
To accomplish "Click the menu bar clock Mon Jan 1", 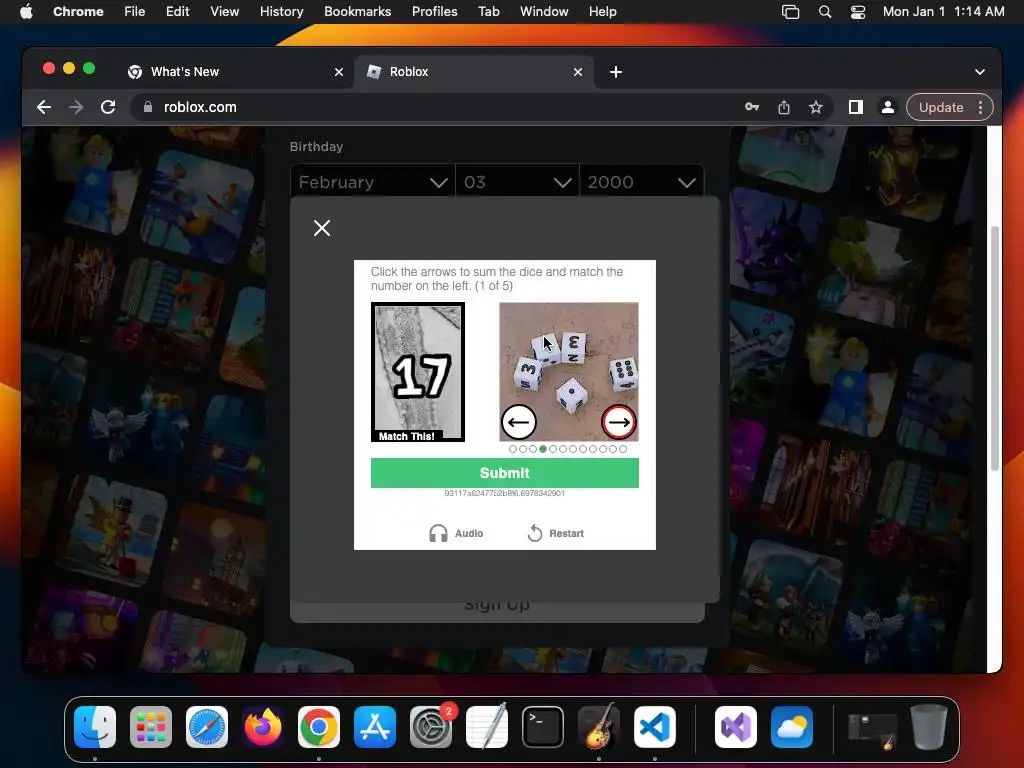I will (x=944, y=12).
